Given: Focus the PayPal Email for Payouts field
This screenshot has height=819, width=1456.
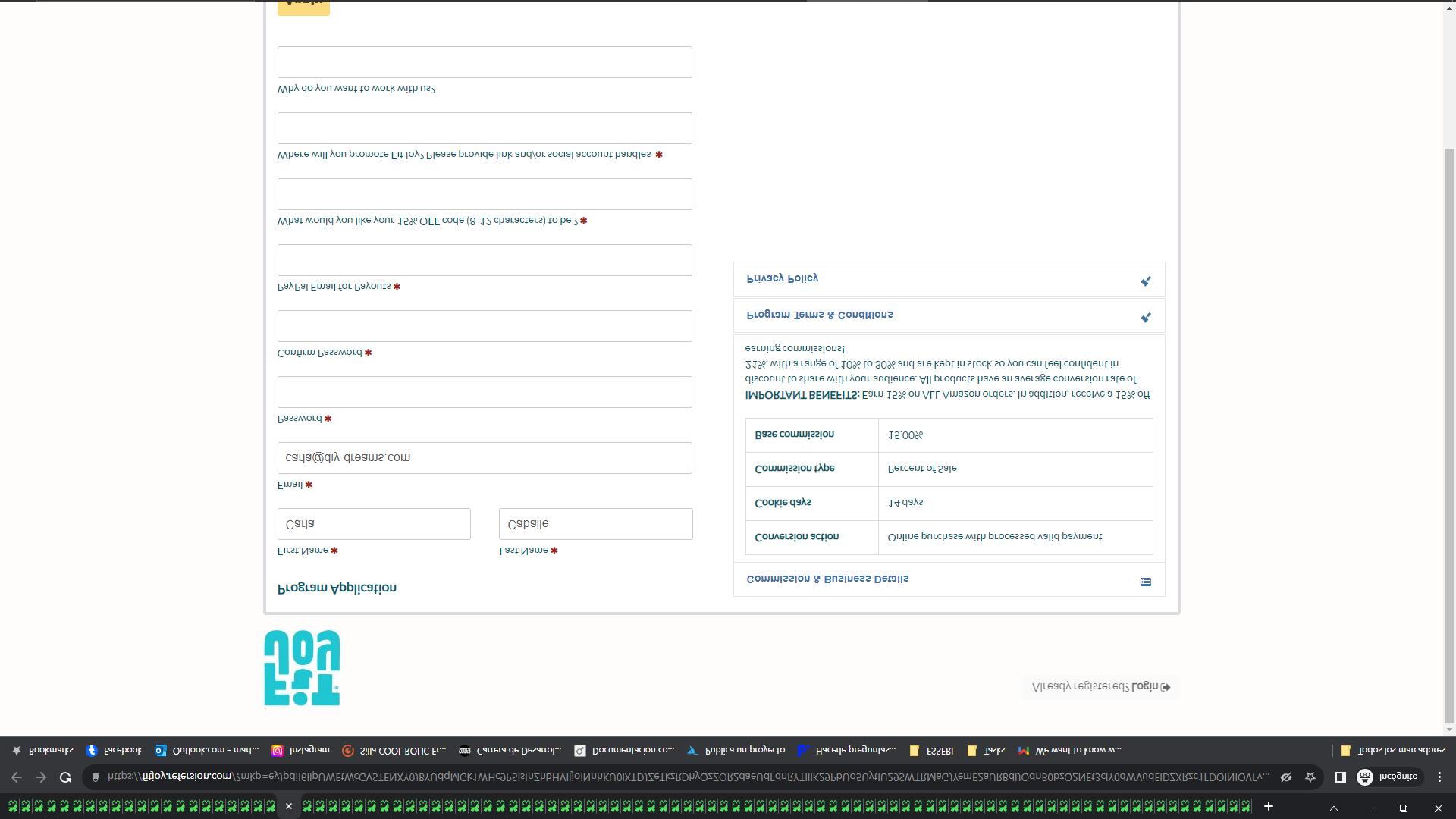Looking at the screenshot, I should [x=485, y=260].
